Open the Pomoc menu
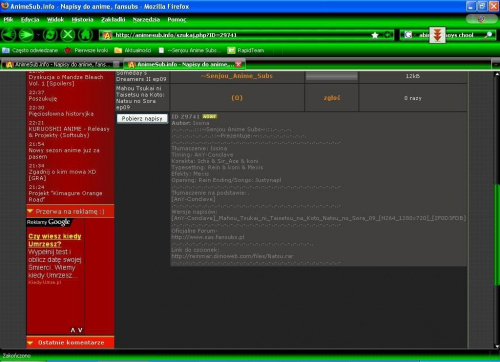Screen dimensions: 500x362 [x=177, y=19]
